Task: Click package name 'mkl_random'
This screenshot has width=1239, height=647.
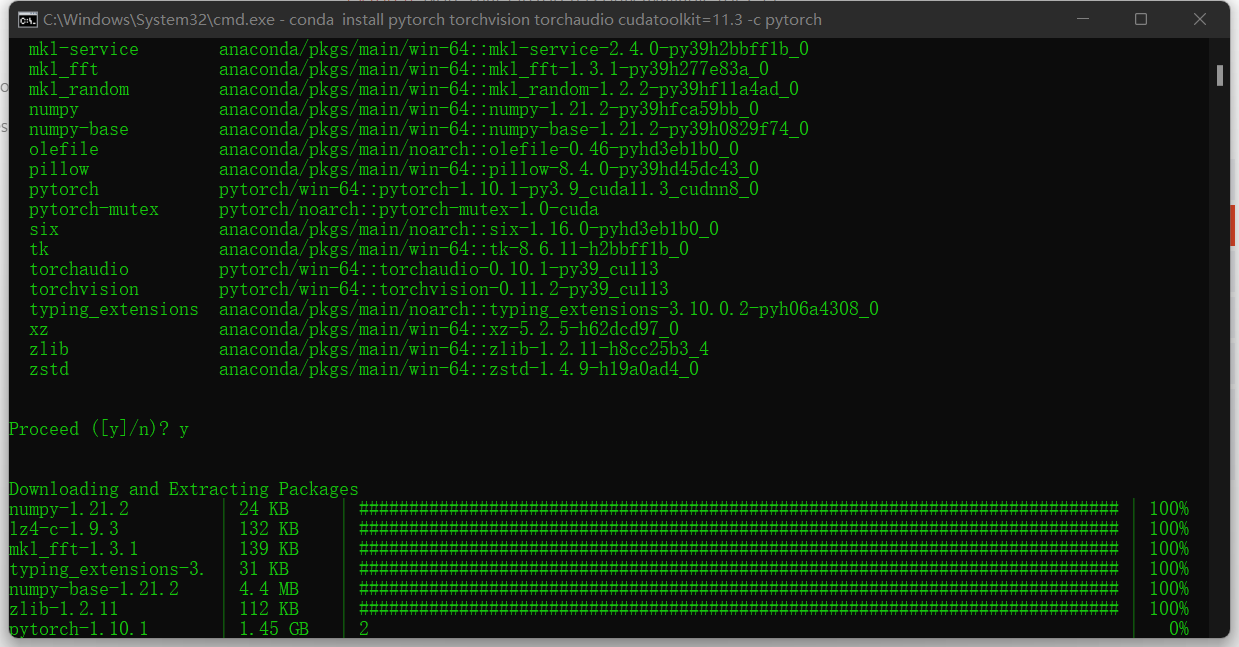Action: pos(79,89)
